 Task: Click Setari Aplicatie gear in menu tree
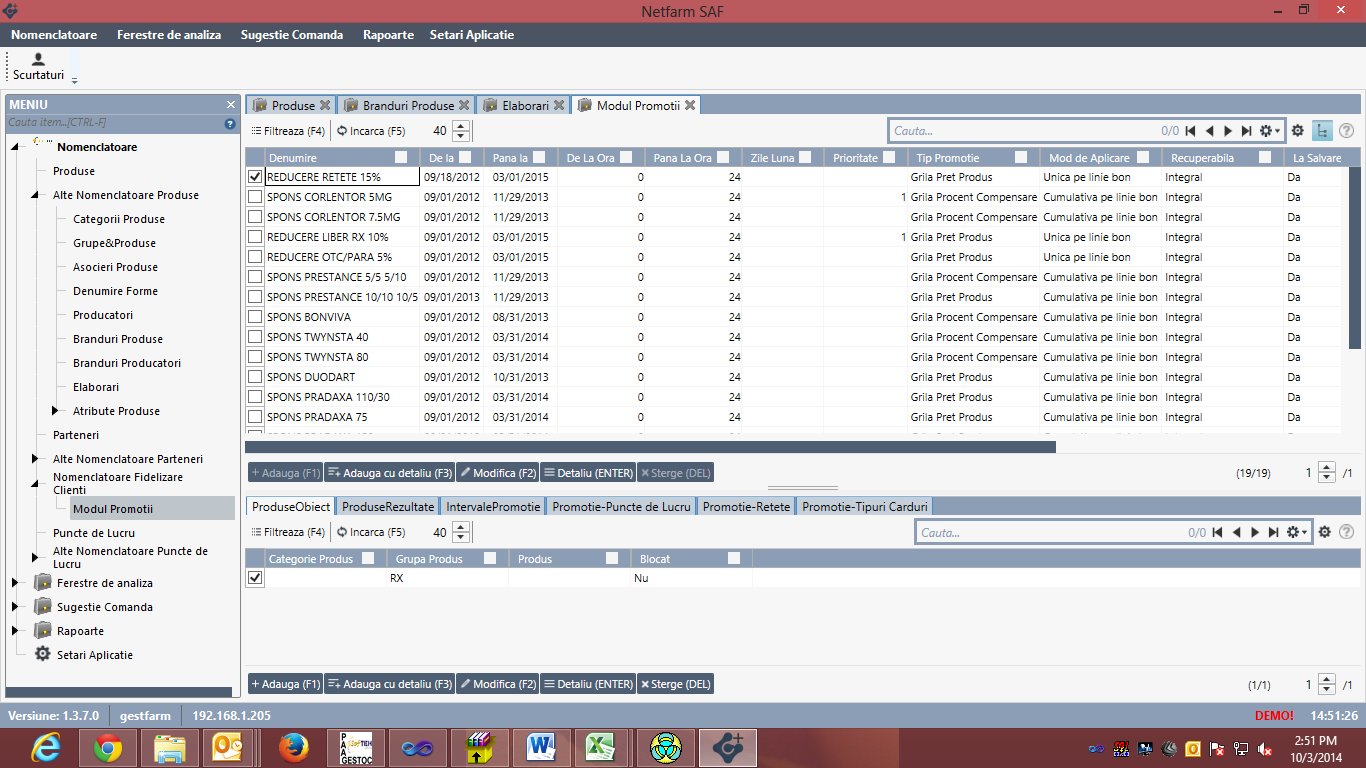tap(43, 655)
